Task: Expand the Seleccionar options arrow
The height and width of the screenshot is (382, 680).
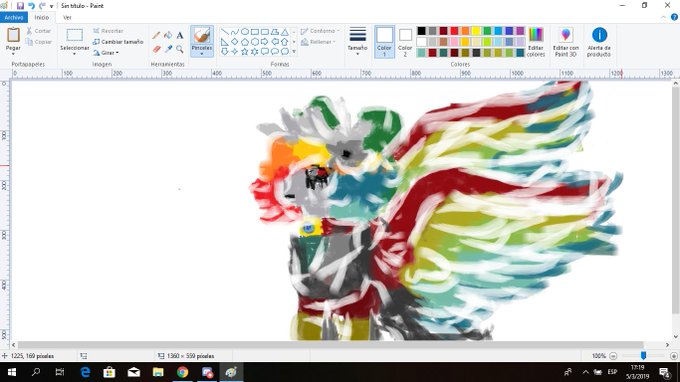Action: pyautogui.click(x=74, y=54)
